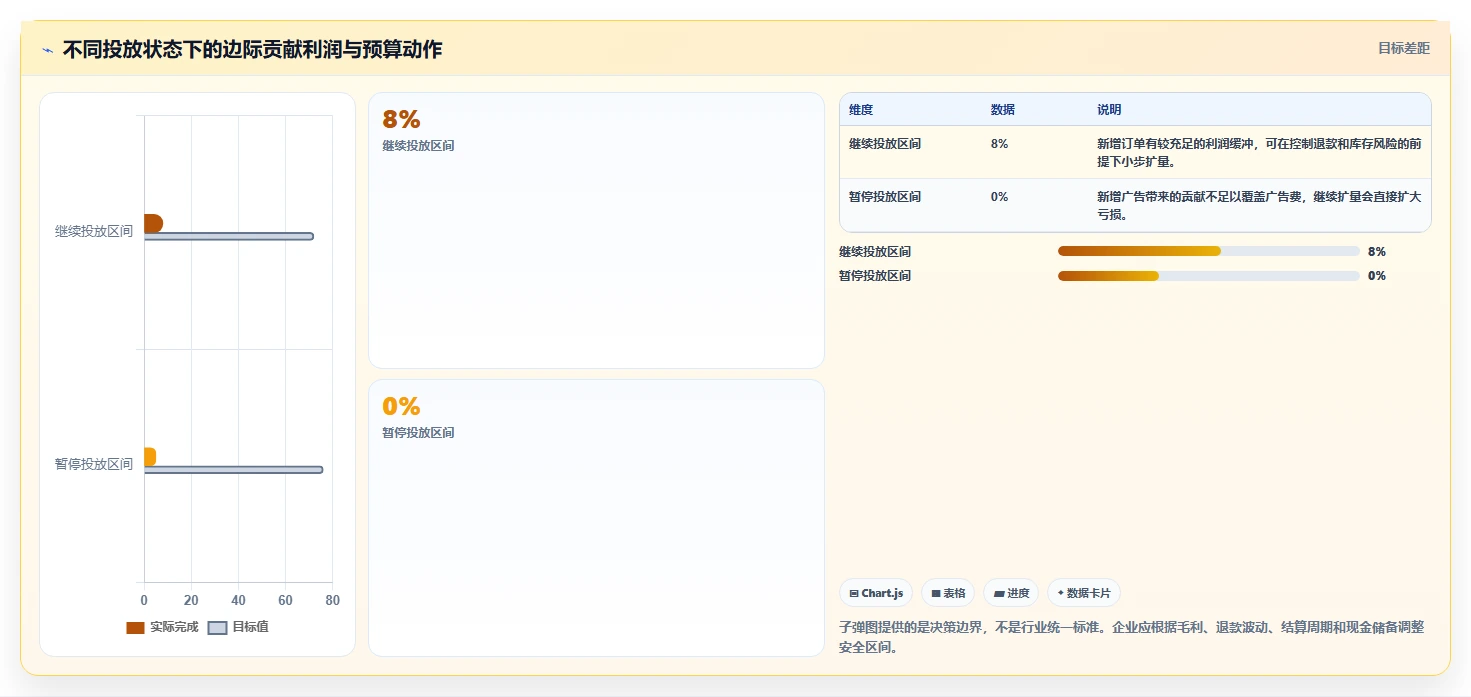The image size is (1471, 697).
Task: Click the 目标差距 label in header
Action: coord(1404,48)
